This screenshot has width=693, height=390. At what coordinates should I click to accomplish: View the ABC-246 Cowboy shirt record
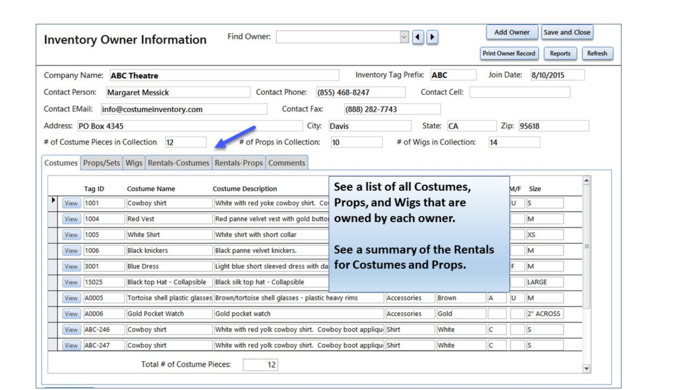click(71, 330)
